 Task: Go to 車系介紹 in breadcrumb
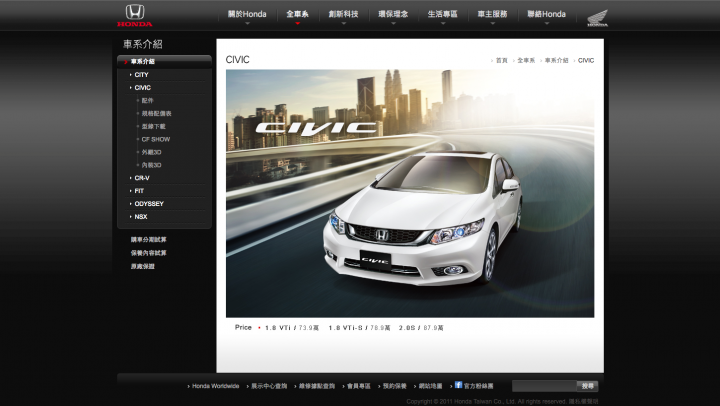(x=557, y=61)
